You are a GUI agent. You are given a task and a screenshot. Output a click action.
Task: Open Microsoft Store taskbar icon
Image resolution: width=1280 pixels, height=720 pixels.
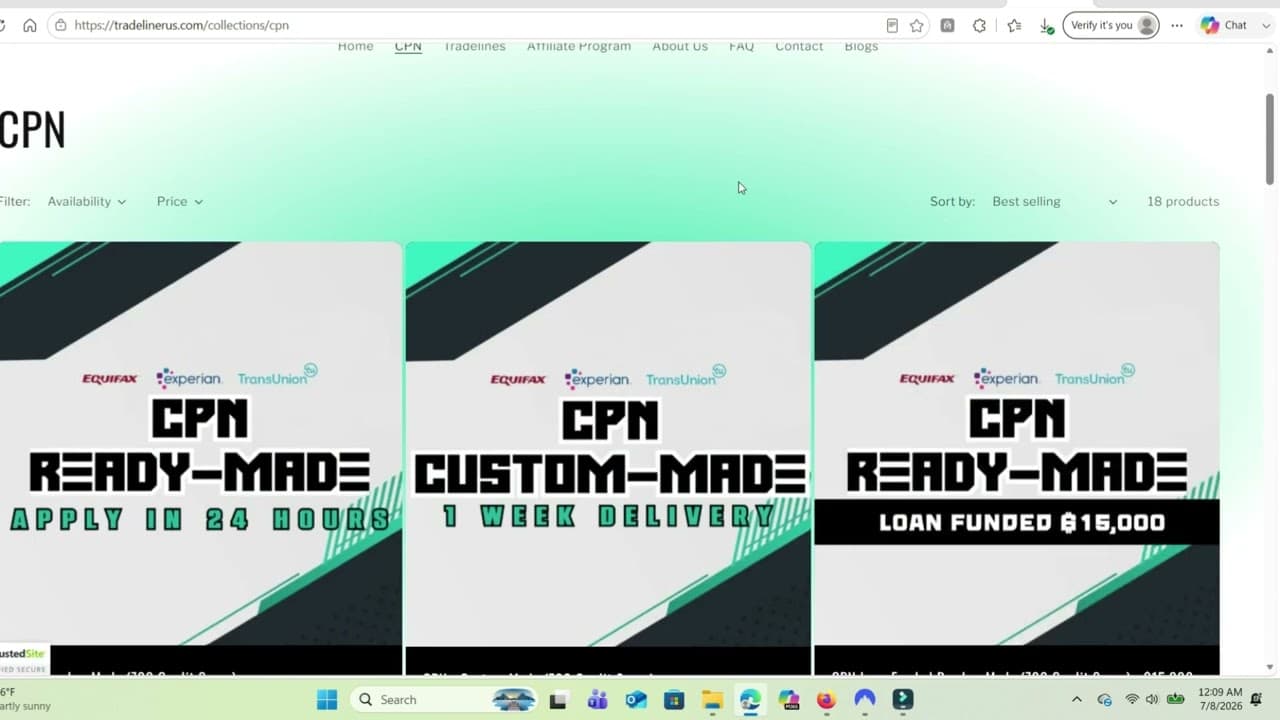(x=674, y=700)
